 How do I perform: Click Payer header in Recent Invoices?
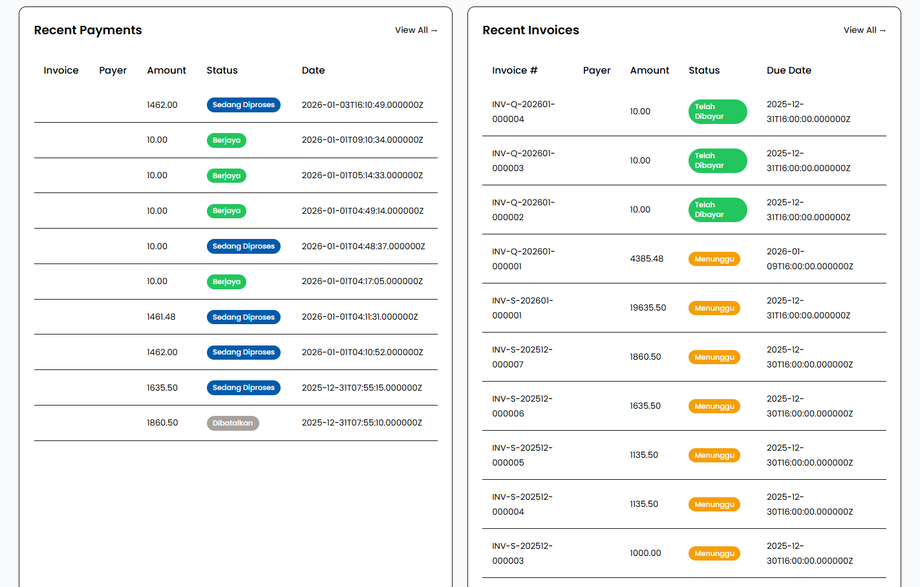click(x=597, y=71)
